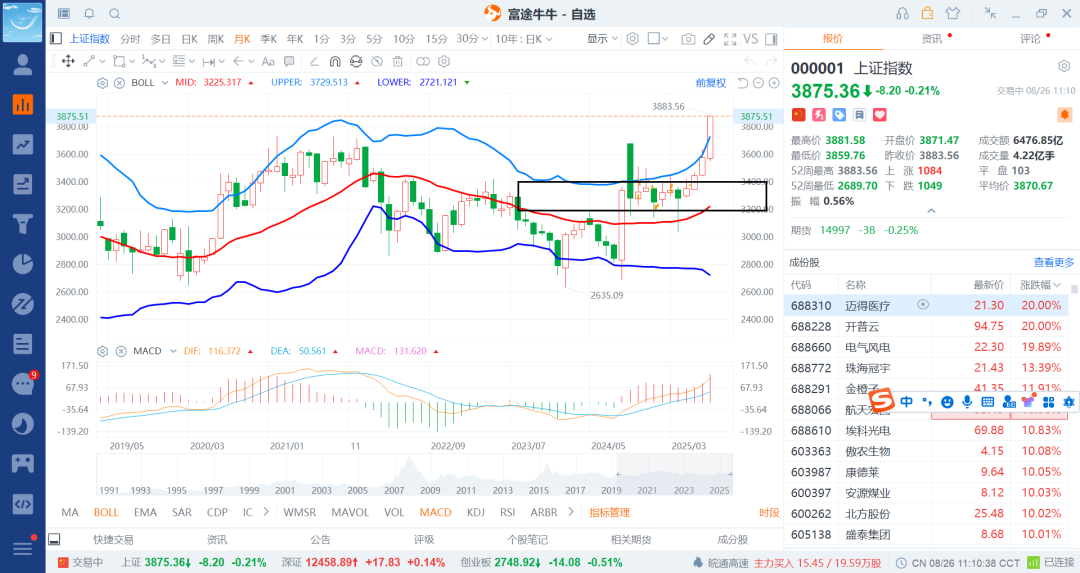Click the orange alert bell for 上证指数
Screen dimensions: 1080x573
(1064, 114)
